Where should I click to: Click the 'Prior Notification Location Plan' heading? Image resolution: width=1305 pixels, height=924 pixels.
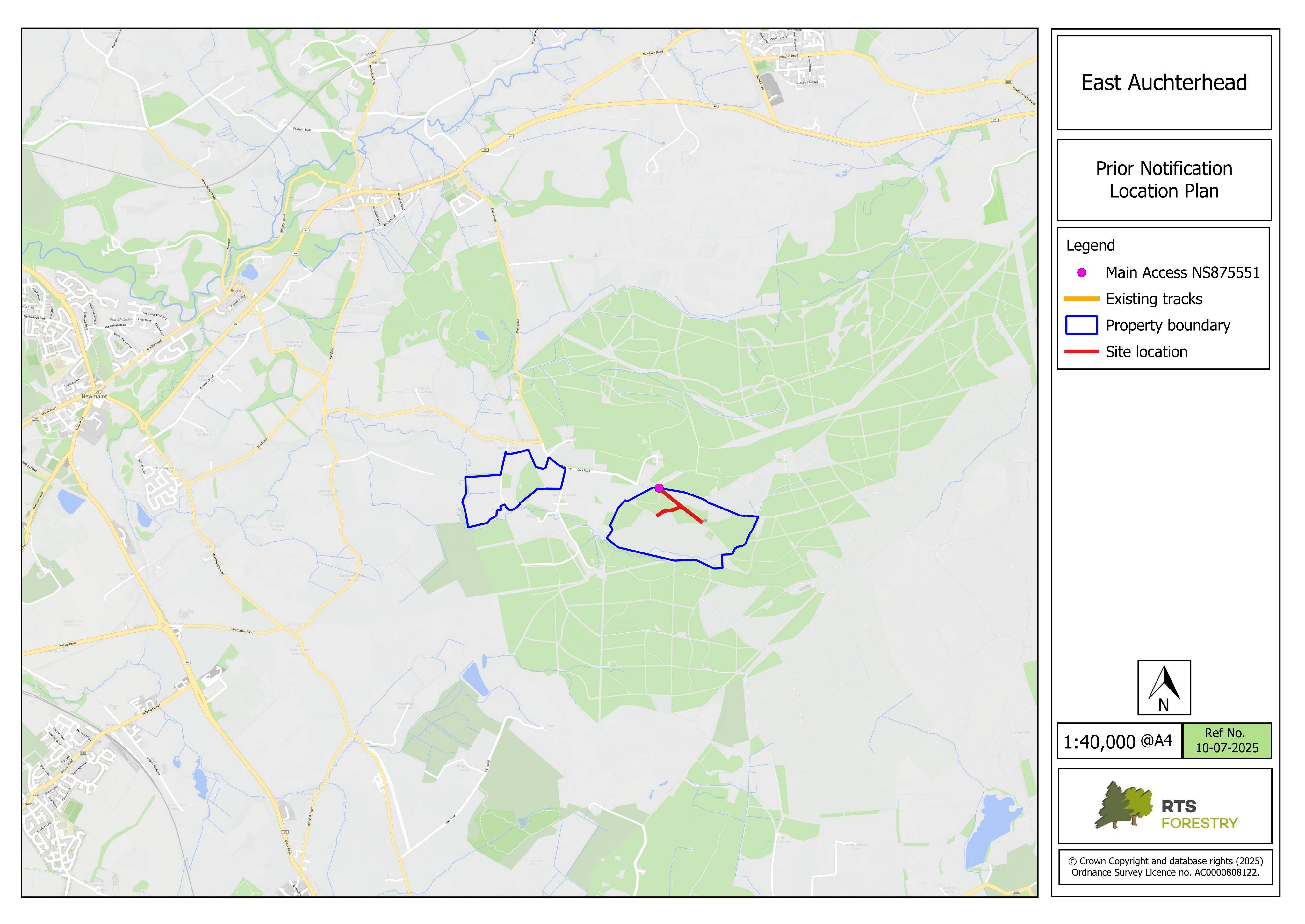1164,179
